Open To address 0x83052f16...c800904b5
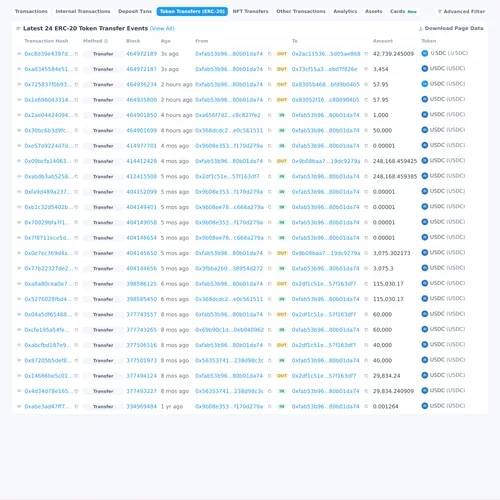Viewport: 500px width, 500px height. [x=325, y=100]
